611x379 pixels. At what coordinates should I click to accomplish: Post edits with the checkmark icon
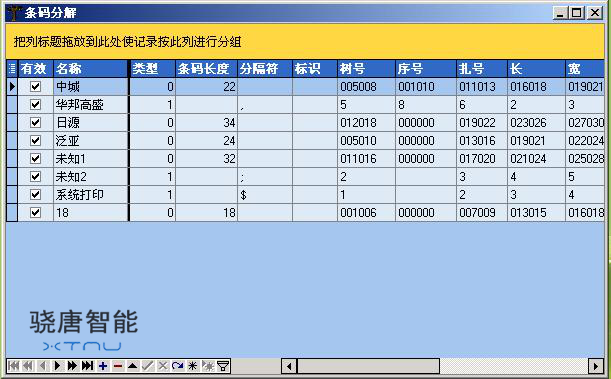(148, 366)
